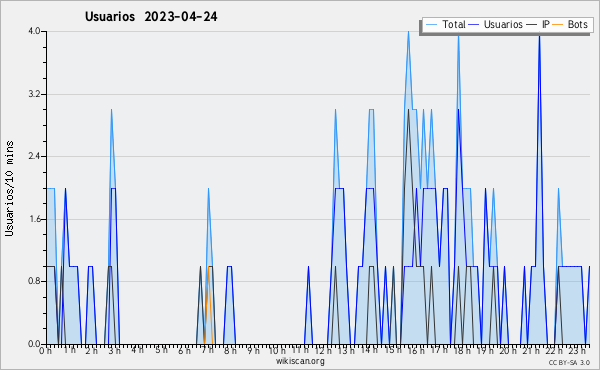Click the '14 h' x-axis label
This screenshot has height=370, width=600.
(369, 351)
